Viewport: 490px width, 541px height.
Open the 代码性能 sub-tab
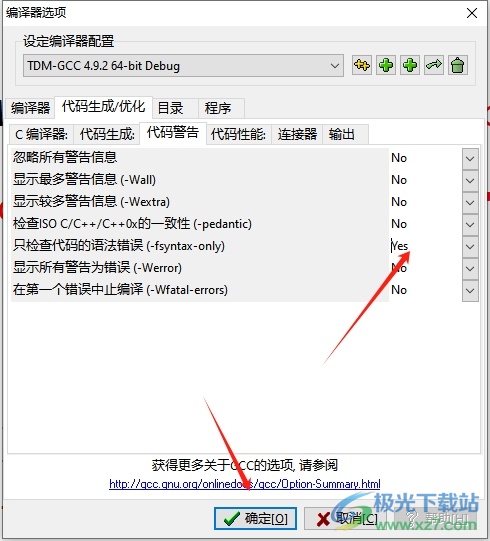point(238,134)
